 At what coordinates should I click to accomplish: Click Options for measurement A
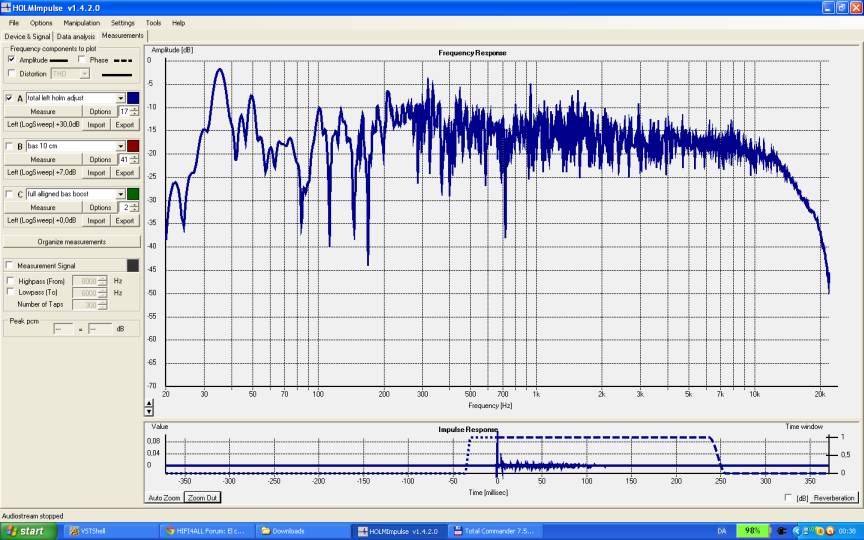click(100, 111)
